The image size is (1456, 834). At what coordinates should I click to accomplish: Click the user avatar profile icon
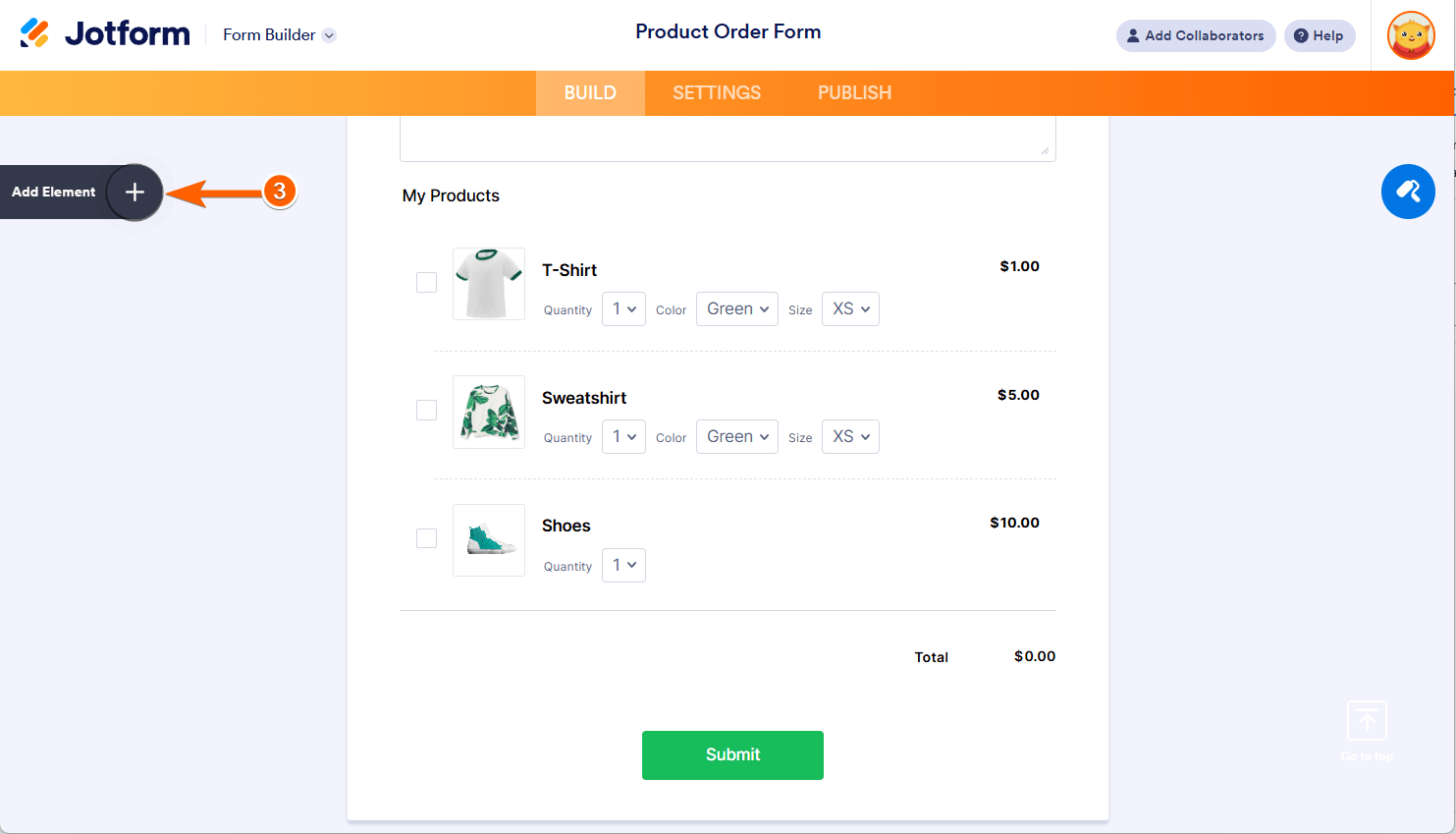pos(1411,35)
